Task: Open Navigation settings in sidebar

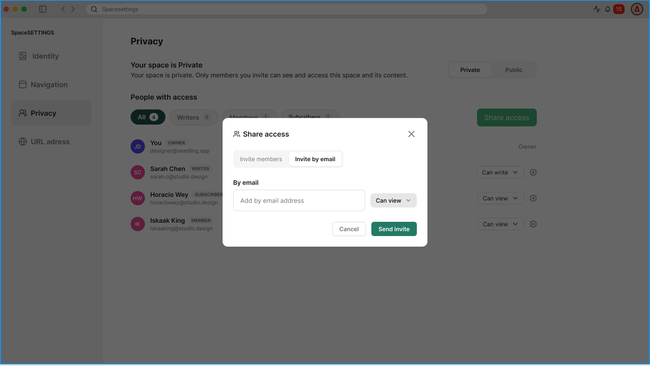Action: pos(51,85)
